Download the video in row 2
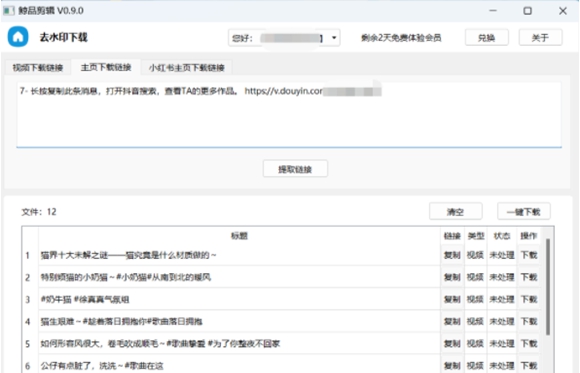 point(529,277)
